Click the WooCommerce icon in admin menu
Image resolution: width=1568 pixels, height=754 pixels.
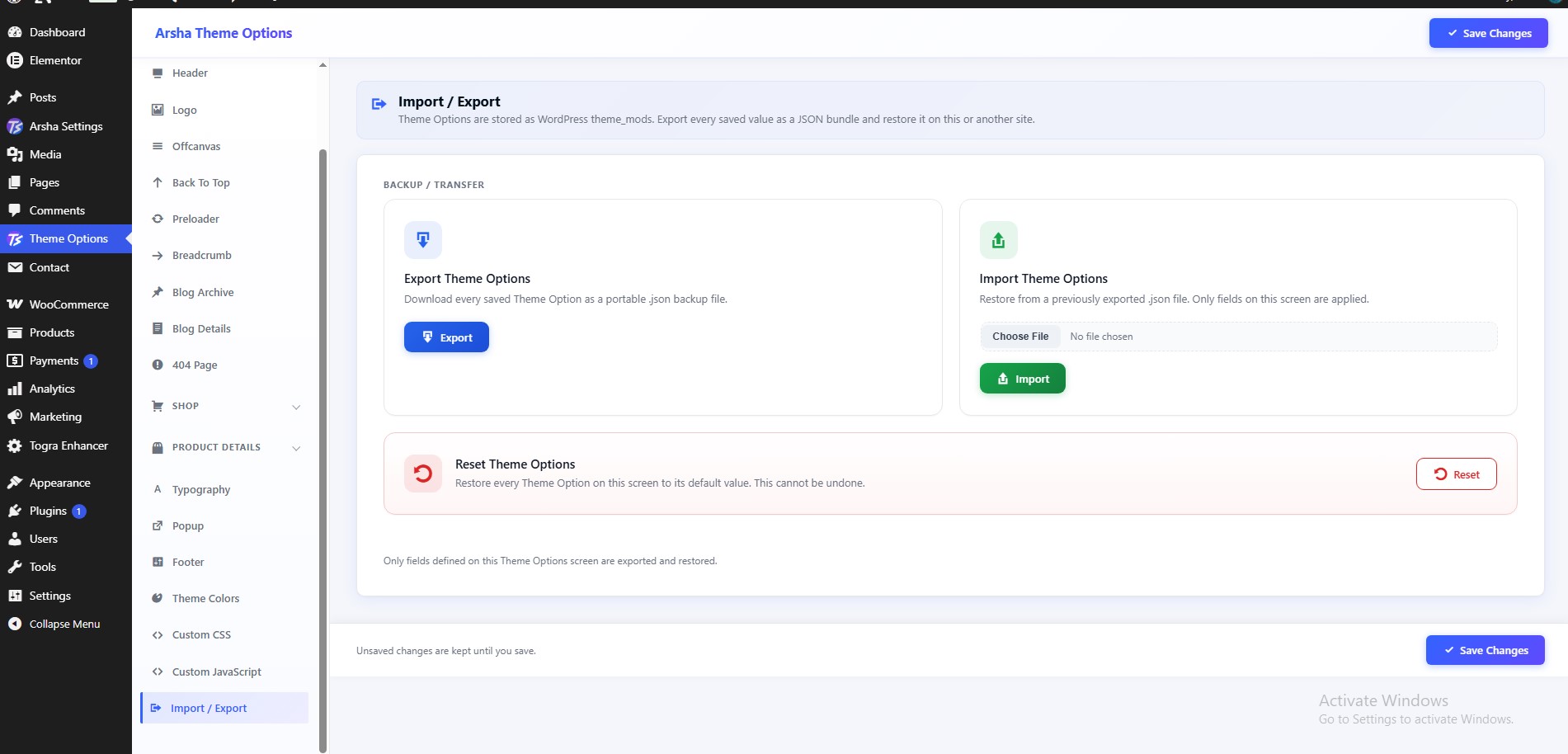click(x=15, y=304)
